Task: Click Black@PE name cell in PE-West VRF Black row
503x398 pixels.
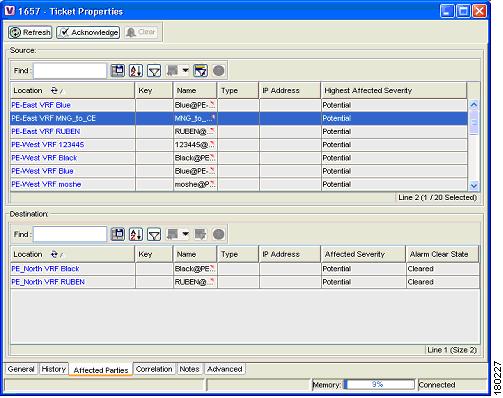Action: click(195, 158)
